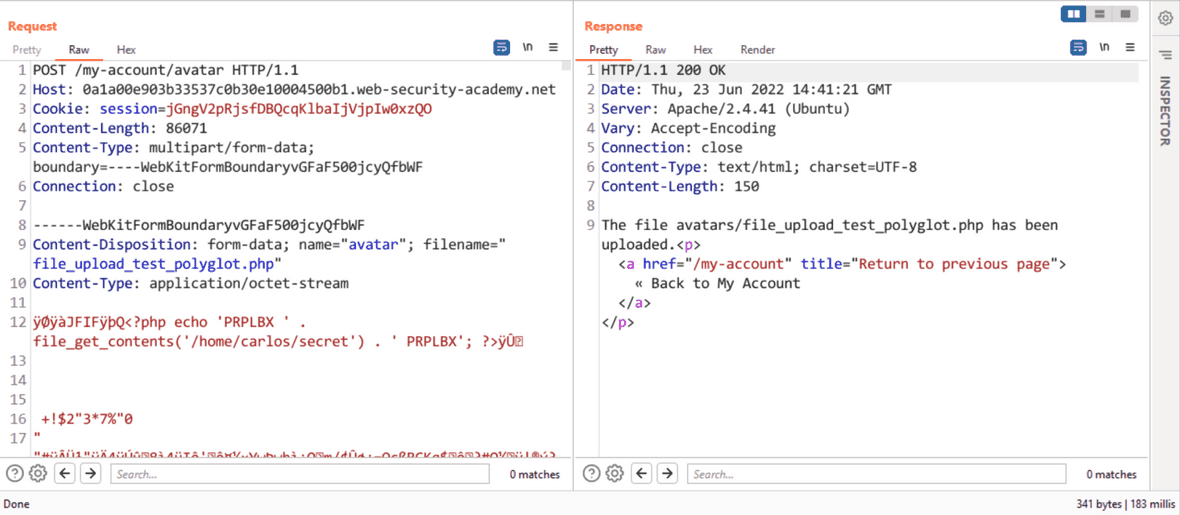The width and height of the screenshot is (1180, 515).
Task: Click 'HTTP/1.1 200 OK' response status line
Action: [x=664, y=71]
